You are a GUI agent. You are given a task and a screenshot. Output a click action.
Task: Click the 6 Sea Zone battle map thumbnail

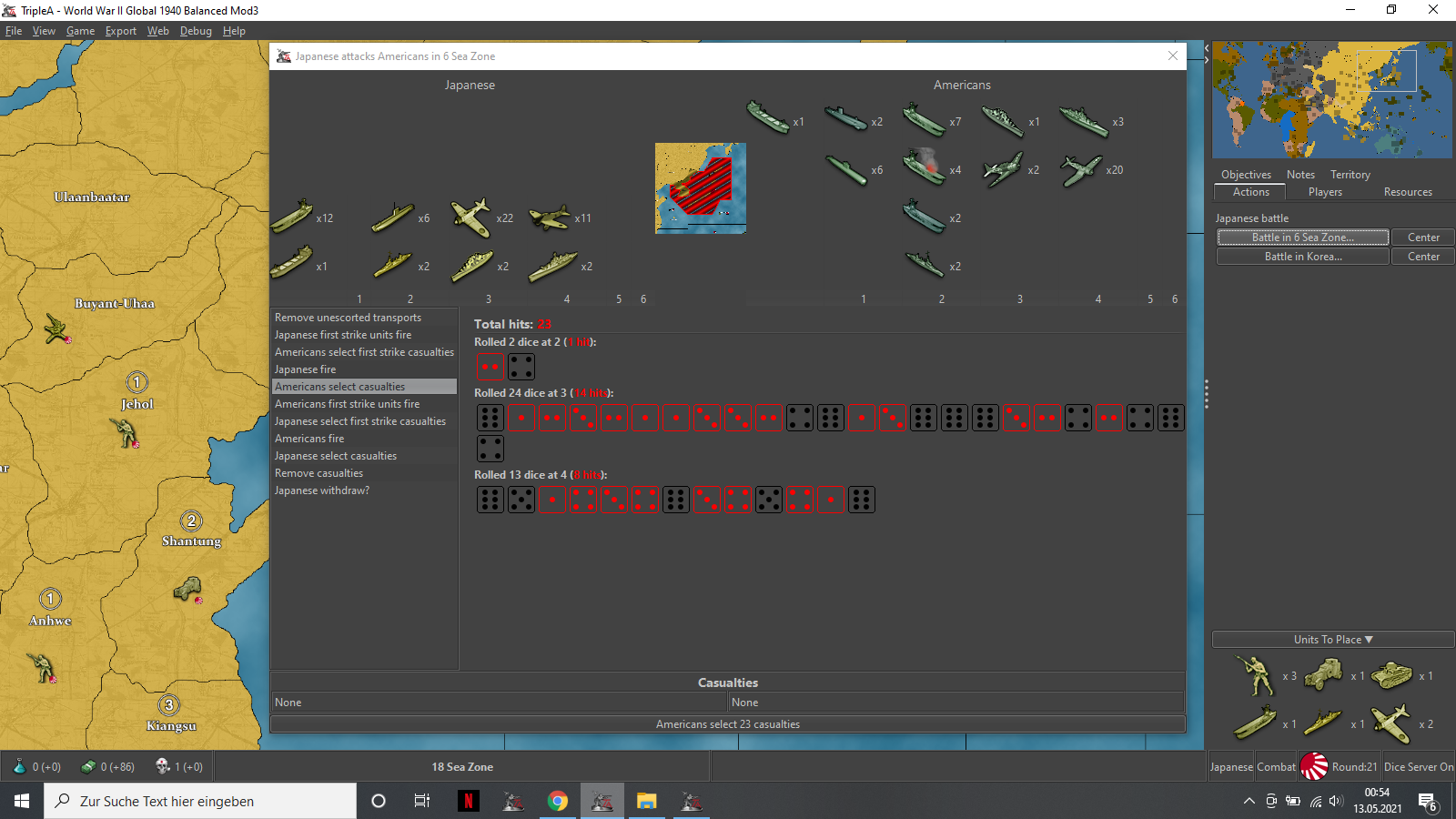701,188
